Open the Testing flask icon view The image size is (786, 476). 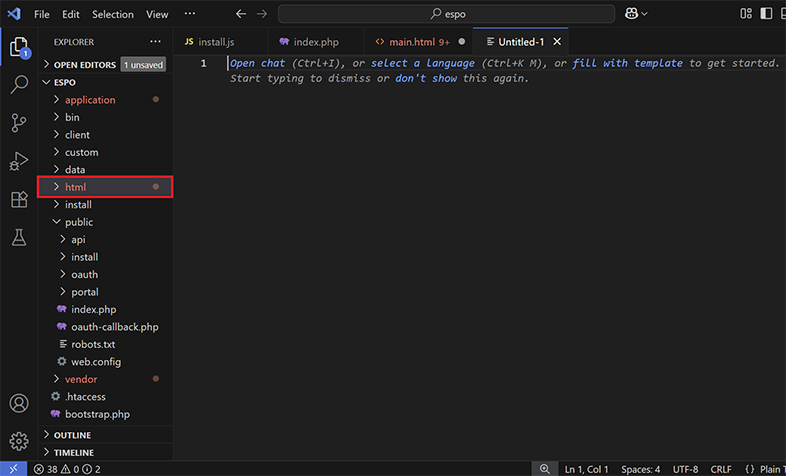tap(18, 237)
